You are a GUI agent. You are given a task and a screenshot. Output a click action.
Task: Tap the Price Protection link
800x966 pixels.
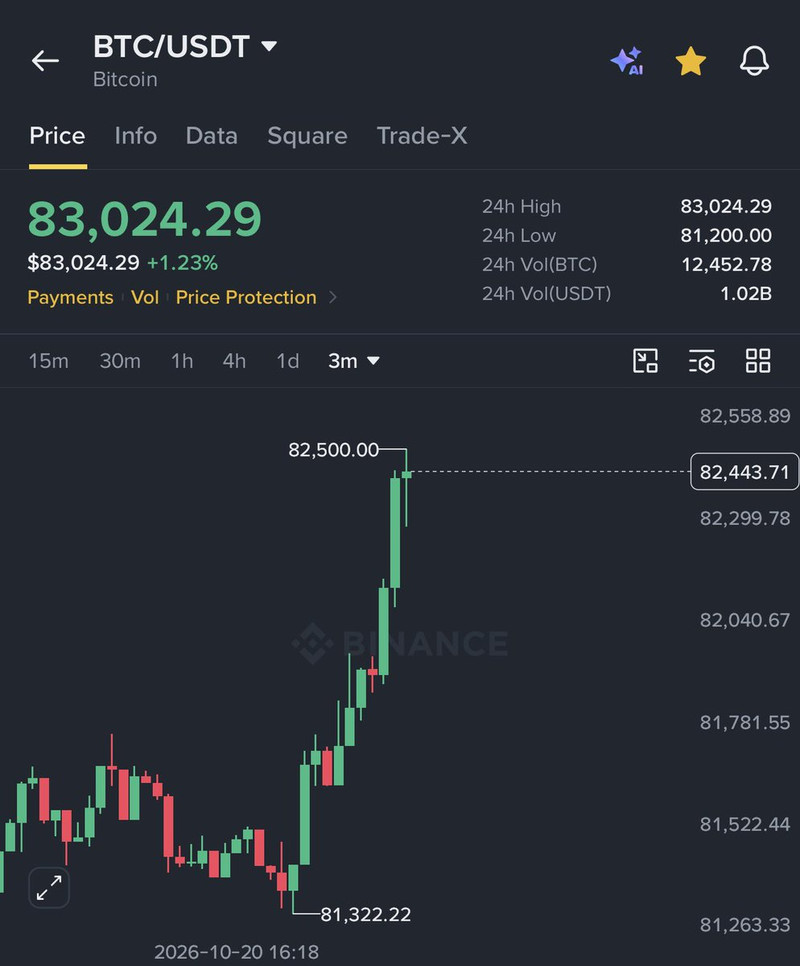[x=246, y=298]
